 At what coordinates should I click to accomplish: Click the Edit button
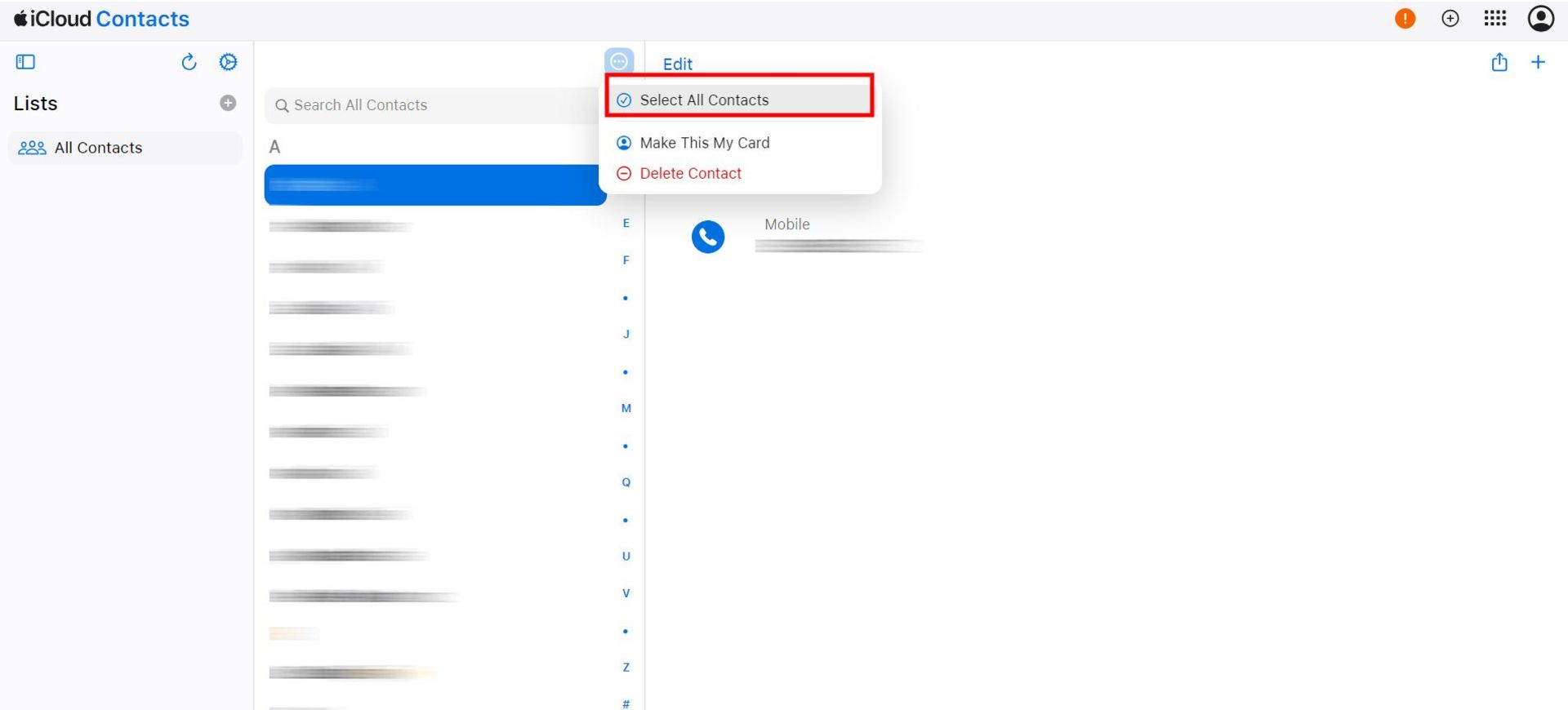[677, 64]
